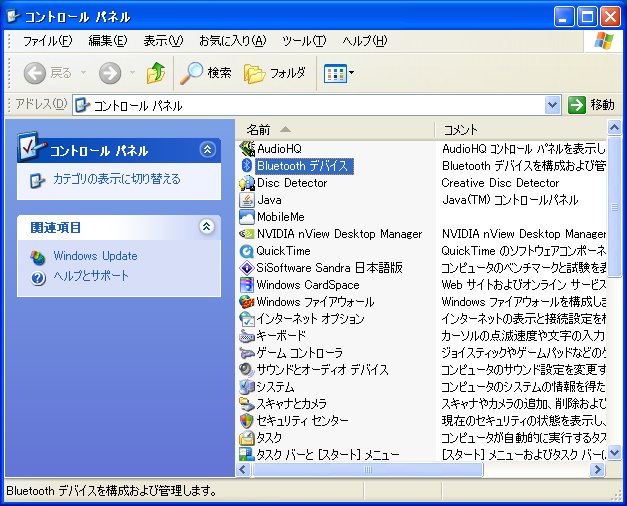Image resolution: width=627 pixels, height=506 pixels.
Task: Click comment 'Creative Disc Detector'
Action: 500,183
